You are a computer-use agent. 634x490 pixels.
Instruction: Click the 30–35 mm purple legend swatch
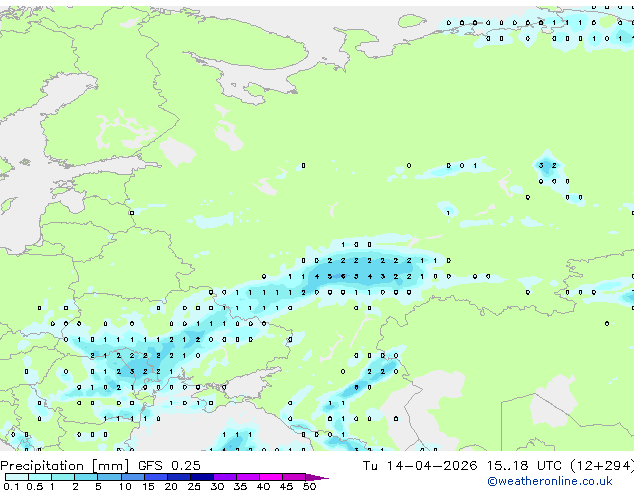(x=225, y=477)
